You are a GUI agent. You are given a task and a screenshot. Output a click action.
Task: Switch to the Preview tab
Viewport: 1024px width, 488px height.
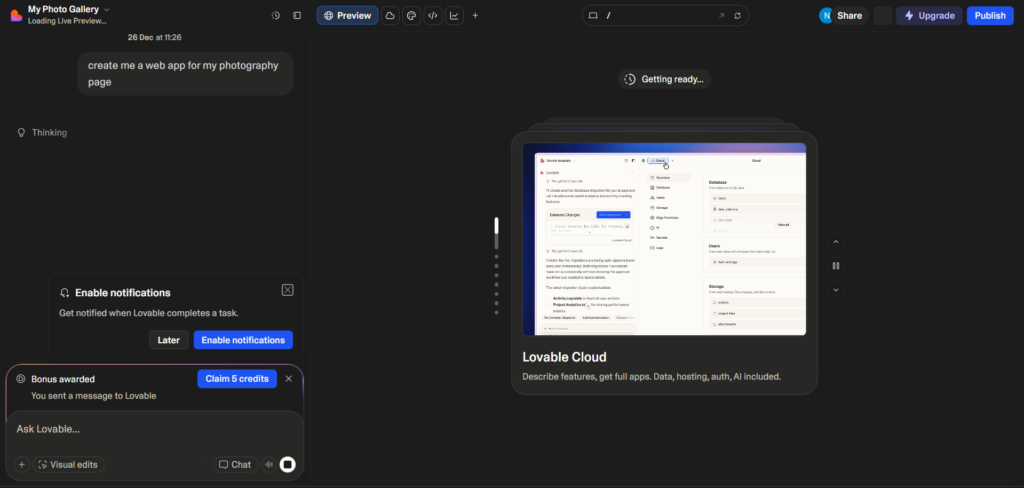click(347, 15)
